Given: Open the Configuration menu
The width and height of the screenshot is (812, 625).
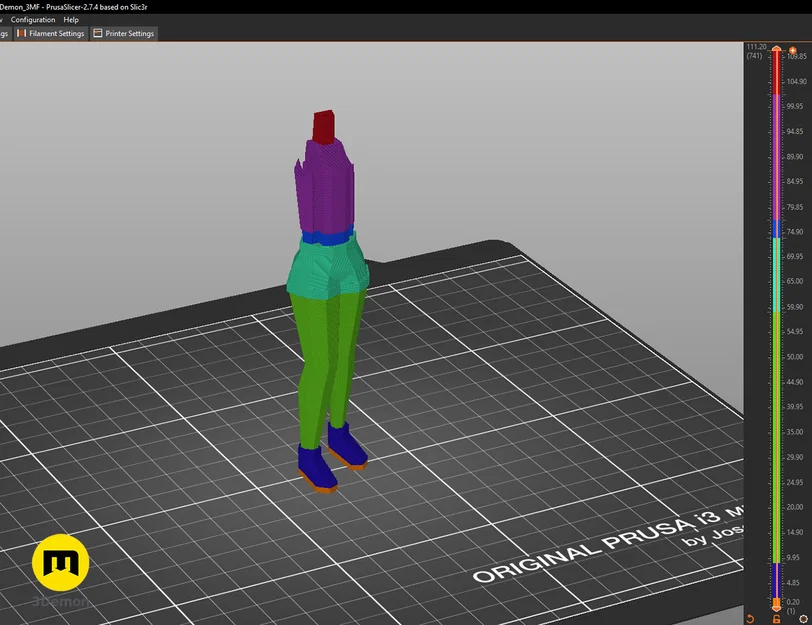Looking at the screenshot, I should tap(34, 19).
